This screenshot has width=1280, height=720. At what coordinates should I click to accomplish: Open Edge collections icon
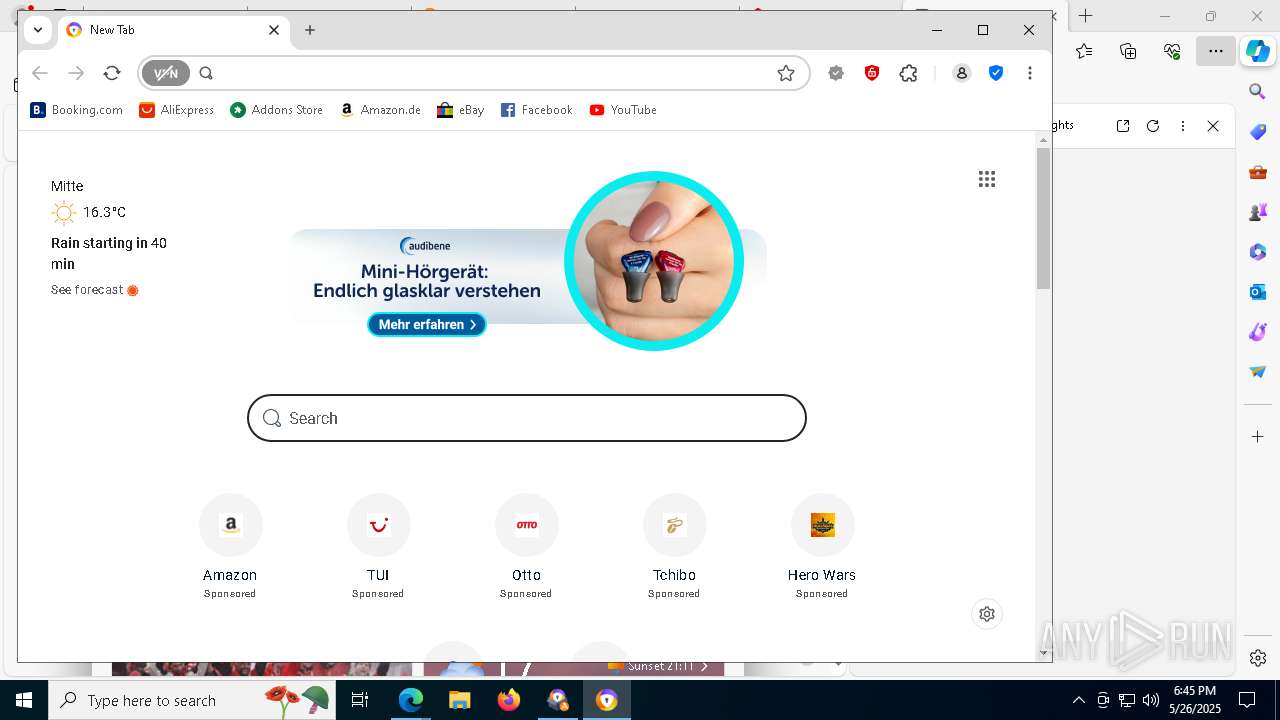pos(1128,51)
